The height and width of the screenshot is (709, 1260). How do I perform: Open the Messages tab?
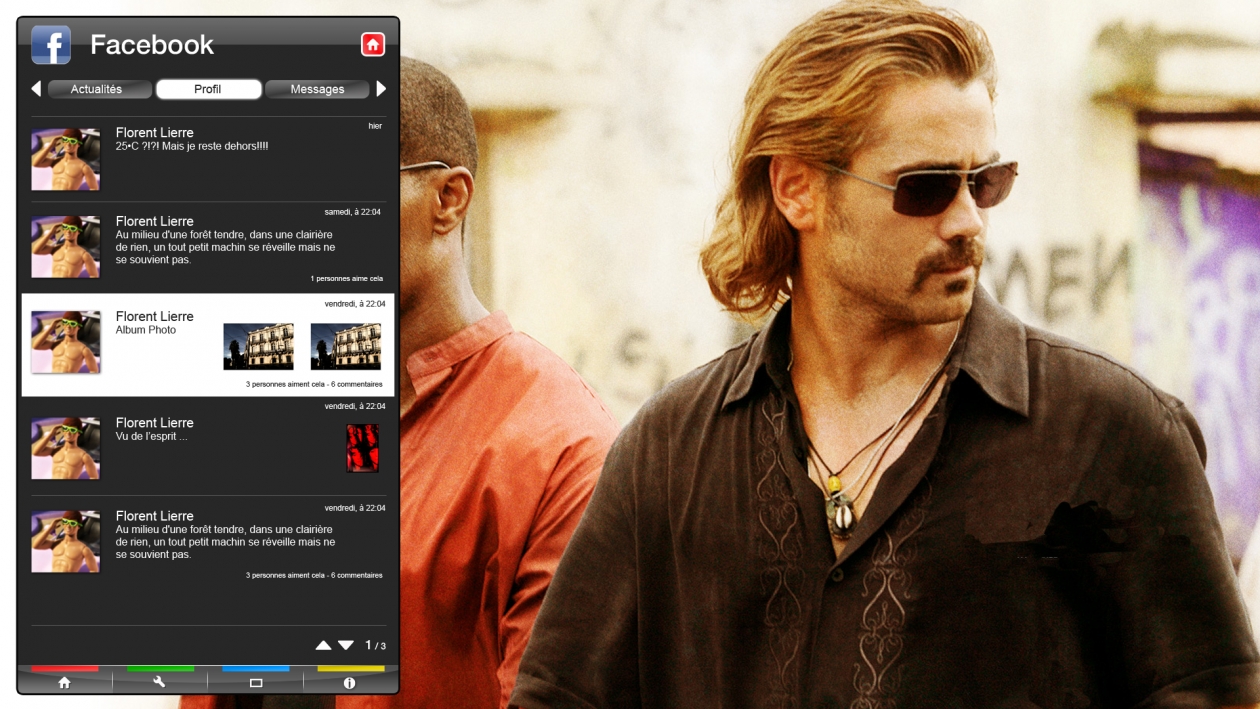point(317,89)
